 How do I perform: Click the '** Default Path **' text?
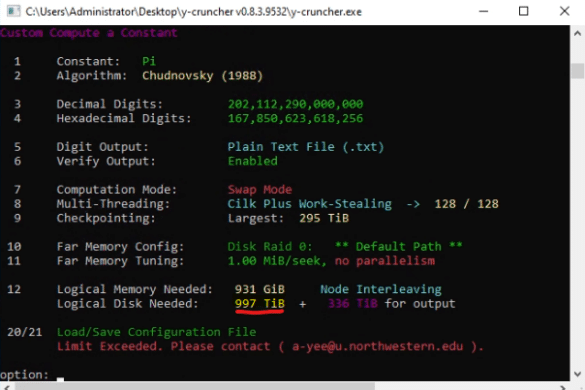(x=398, y=246)
